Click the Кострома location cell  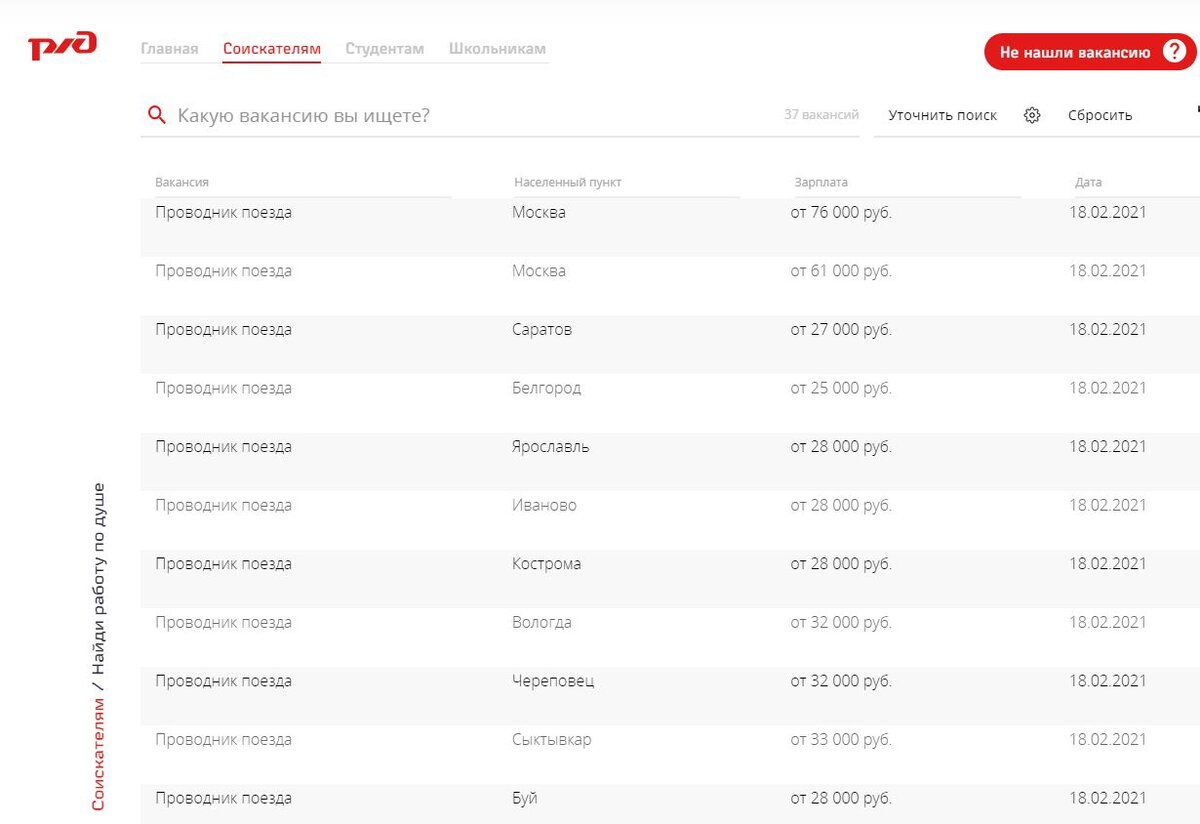click(x=546, y=564)
